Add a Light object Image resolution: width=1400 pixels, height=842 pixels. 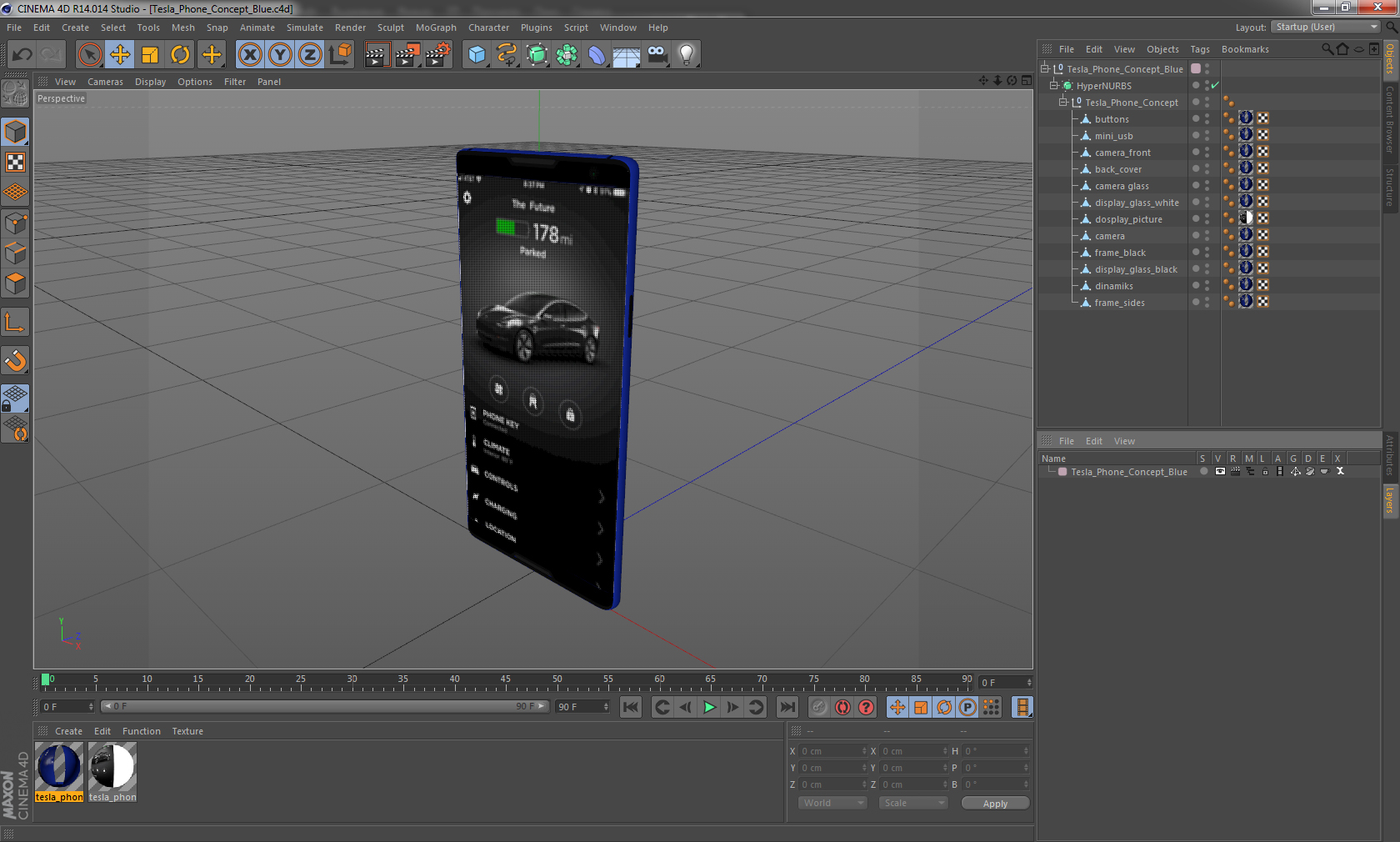(x=687, y=55)
